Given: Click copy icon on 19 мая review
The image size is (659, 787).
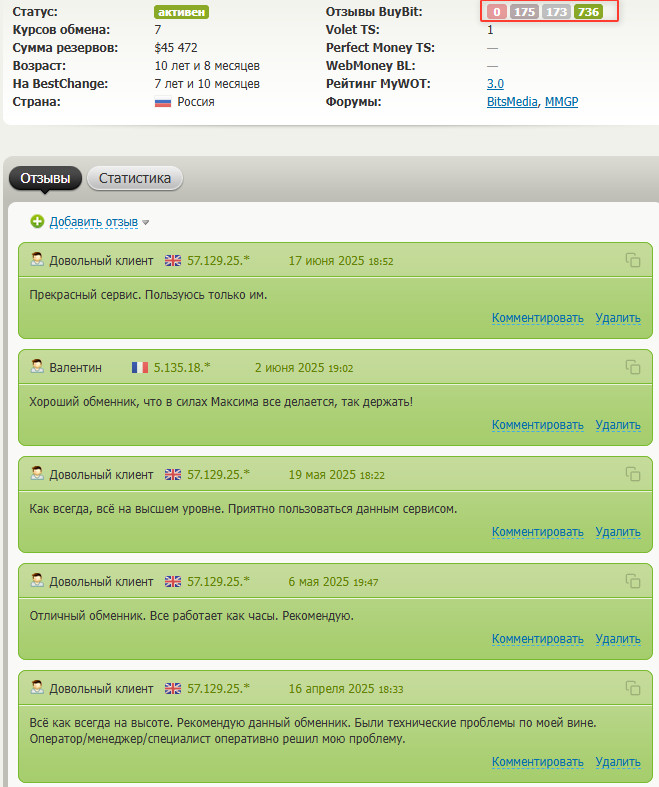Looking at the screenshot, I should click(632, 474).
